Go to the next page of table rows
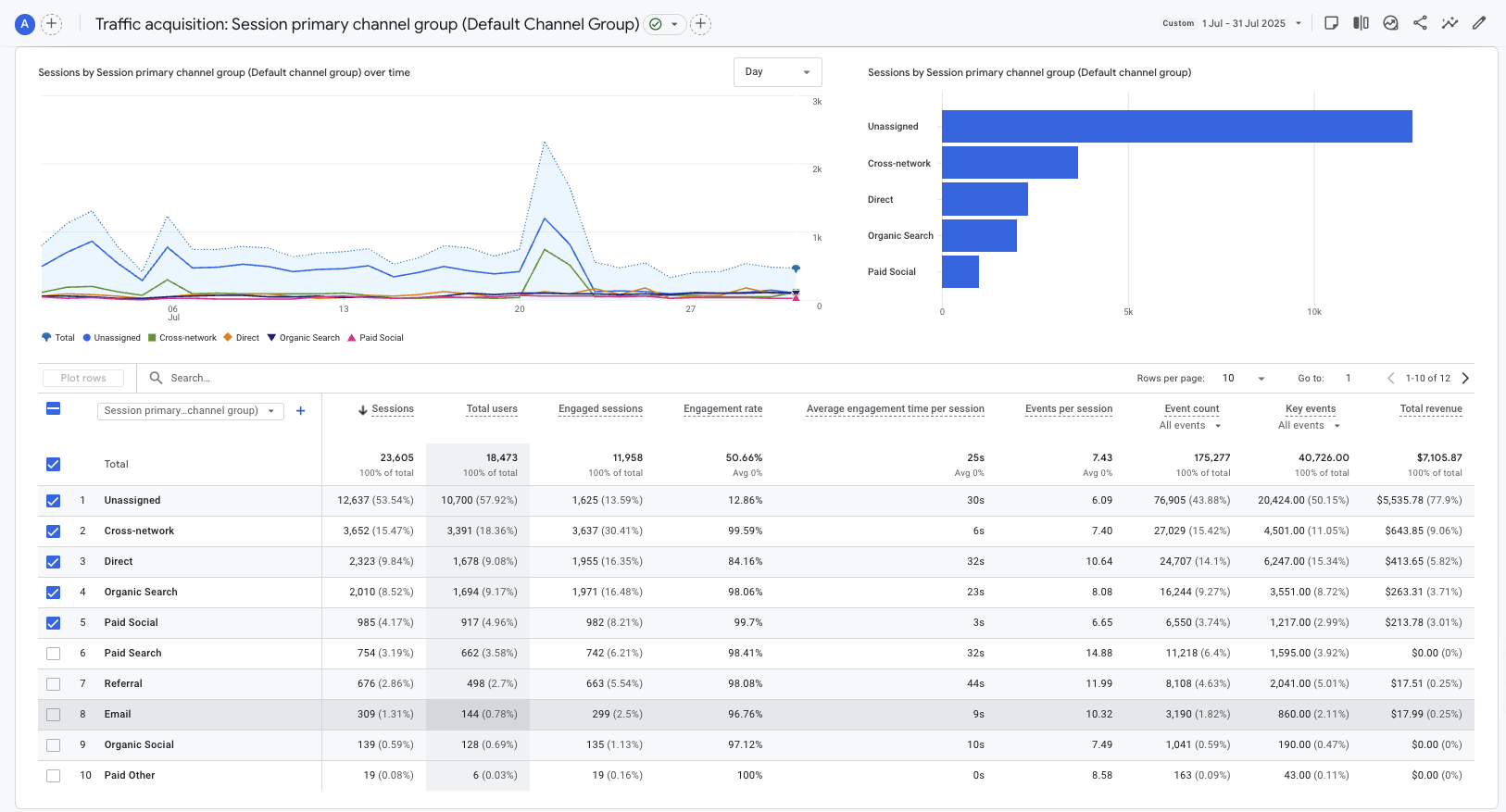The image size is (1506, 812). coord(1465,378)
